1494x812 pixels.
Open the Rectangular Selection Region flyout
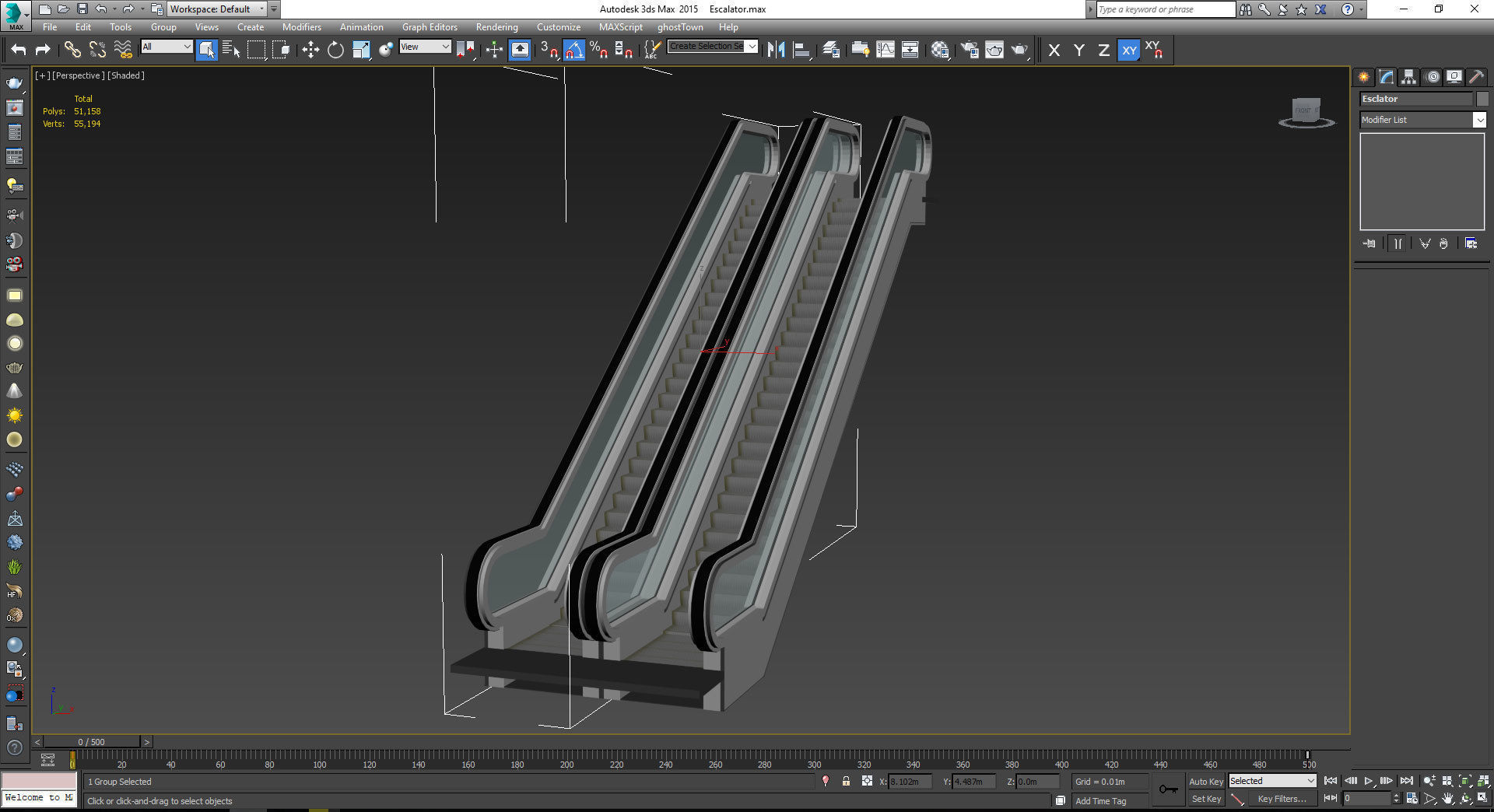(256, 50)
